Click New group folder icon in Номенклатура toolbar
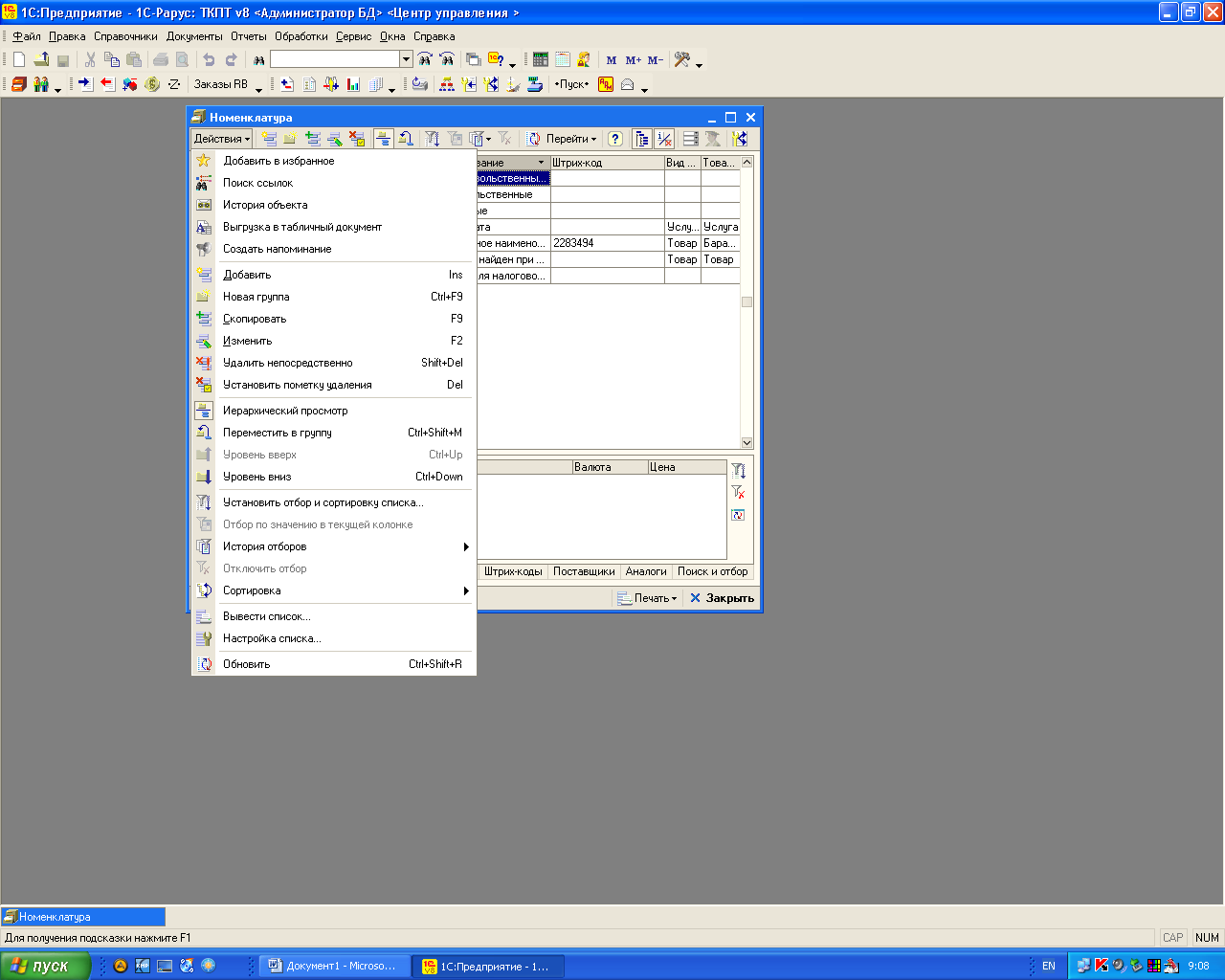The image size is (1225, 980). [290, 139]
